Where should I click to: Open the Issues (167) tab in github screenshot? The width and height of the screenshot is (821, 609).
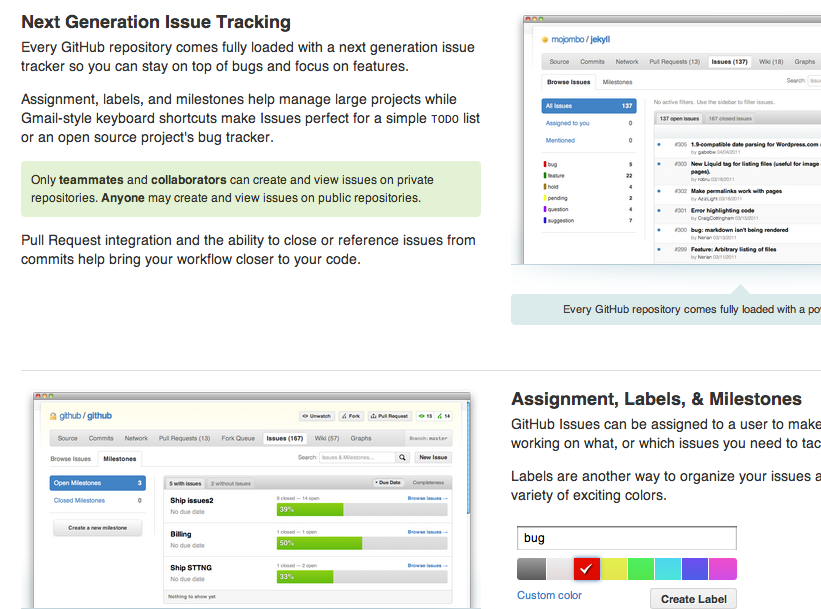tap(284, 438)
